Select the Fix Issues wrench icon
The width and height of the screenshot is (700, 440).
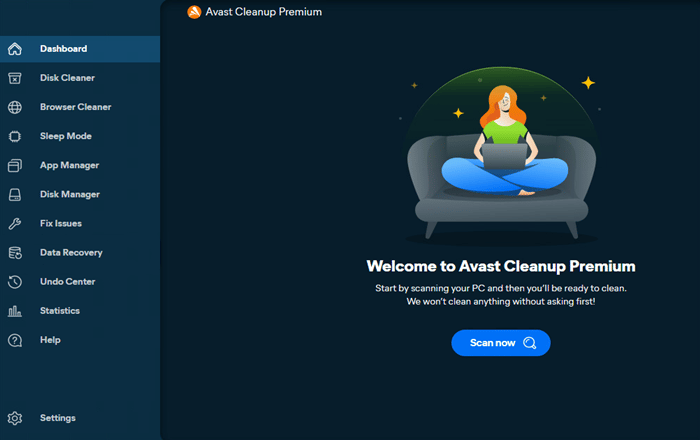(15, 224)
